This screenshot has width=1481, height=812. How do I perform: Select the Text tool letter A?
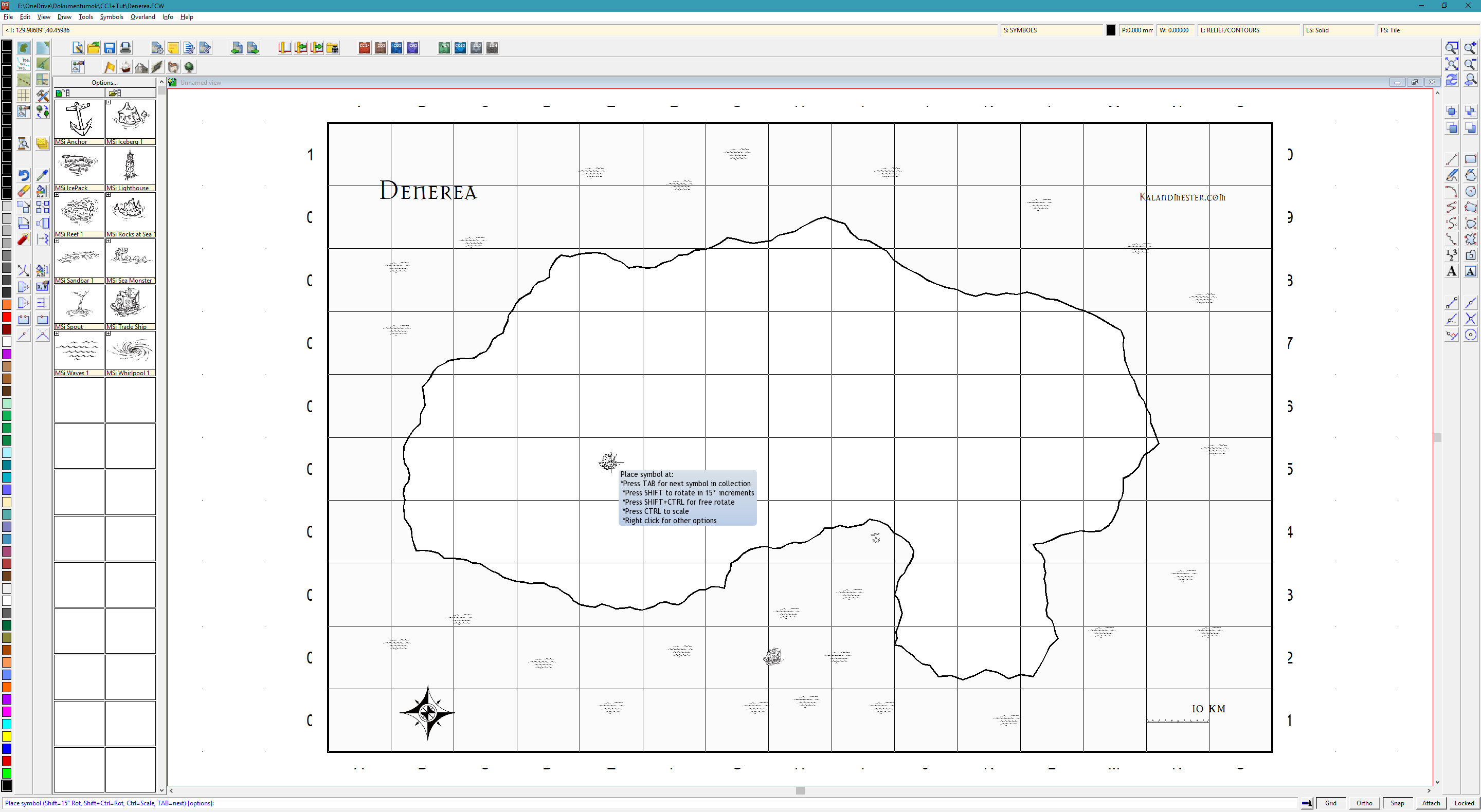1452,271
